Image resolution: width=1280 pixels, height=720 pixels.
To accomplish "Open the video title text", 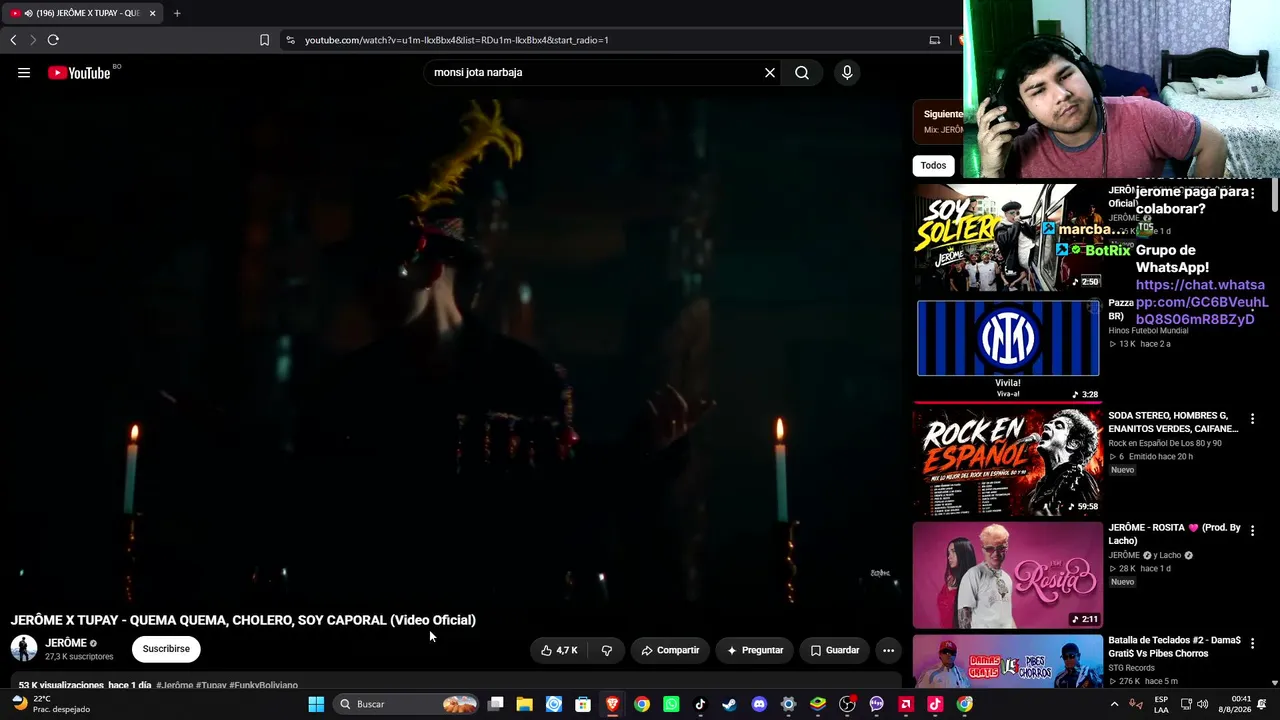I will click(243, 620).
